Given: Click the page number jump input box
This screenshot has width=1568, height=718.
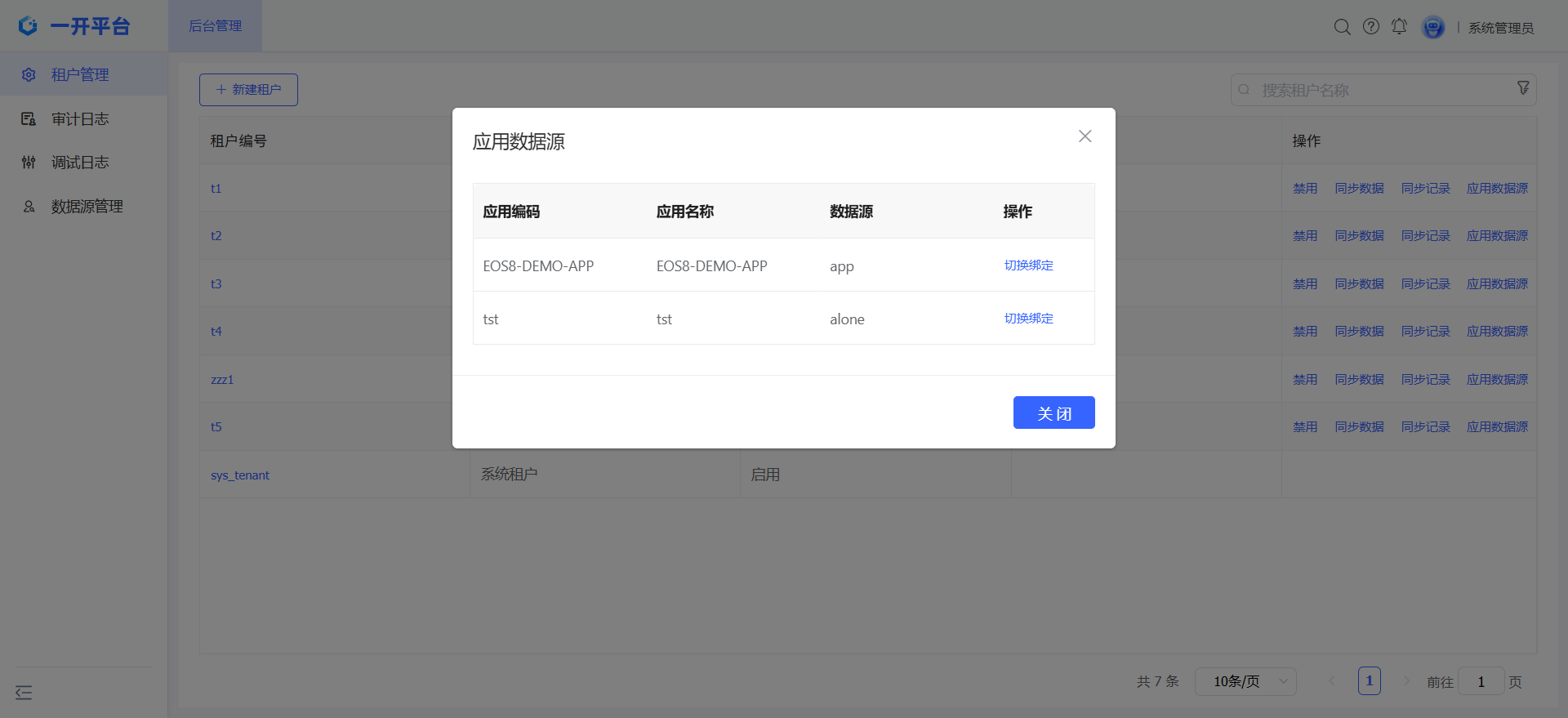Looking at the screenshot, I should tap(1481, 681).
